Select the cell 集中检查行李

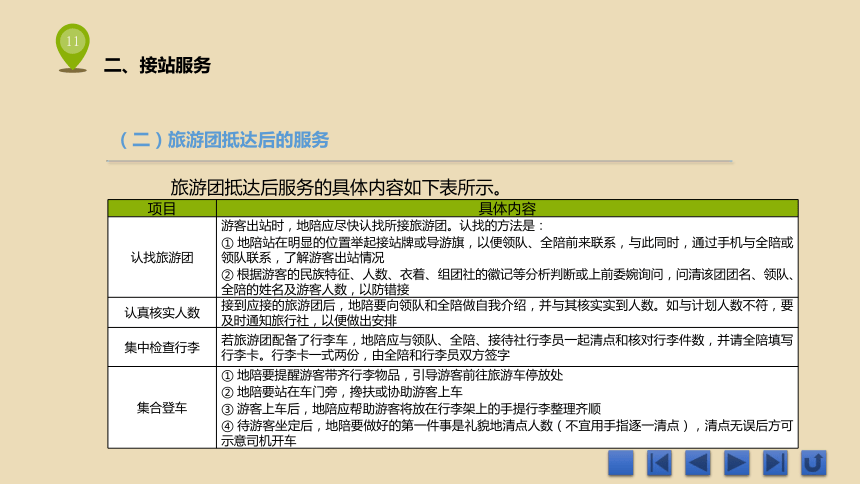point(162,347)
